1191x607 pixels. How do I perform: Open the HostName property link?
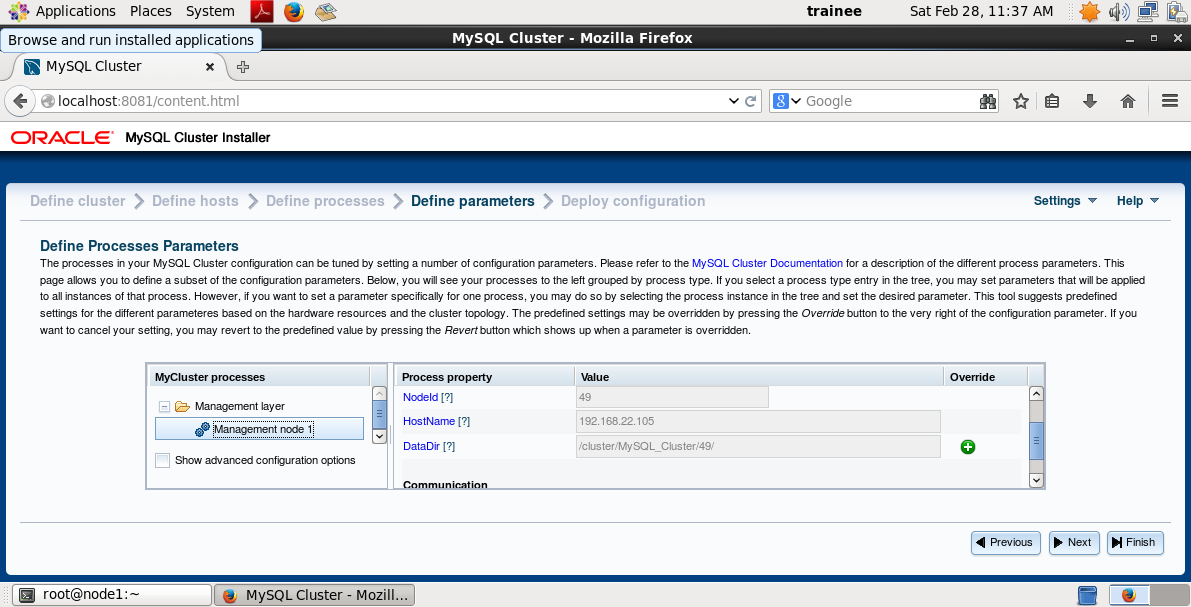(x=428, y=422)
